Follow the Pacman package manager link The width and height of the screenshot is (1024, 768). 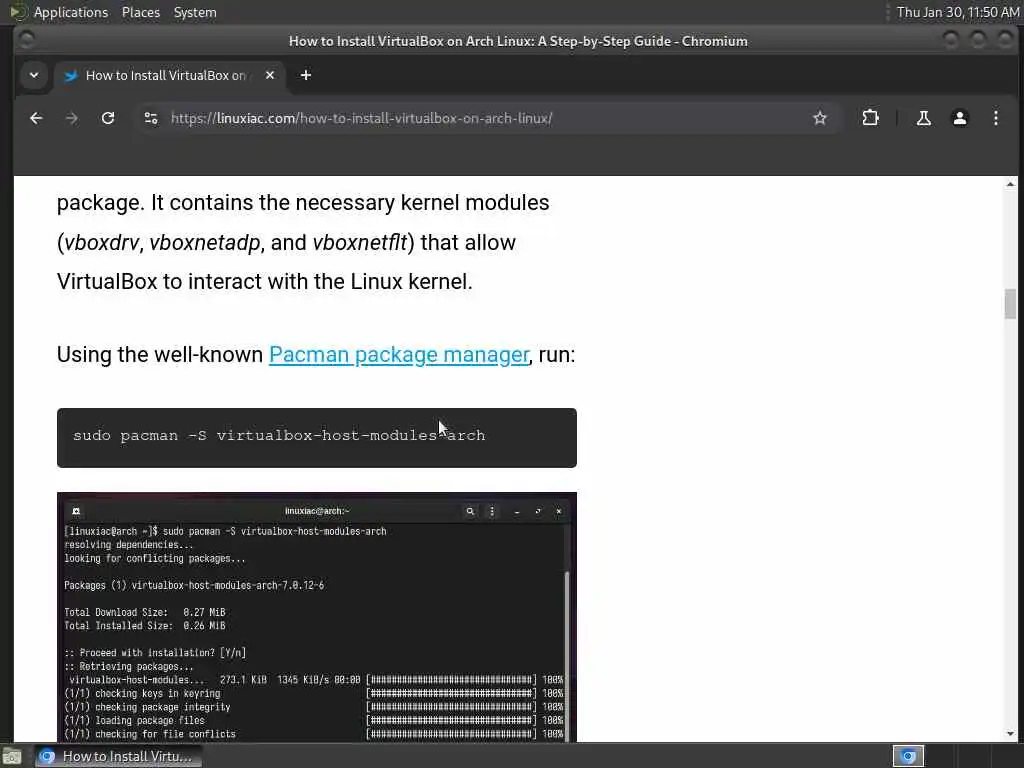tap(398, 355)
